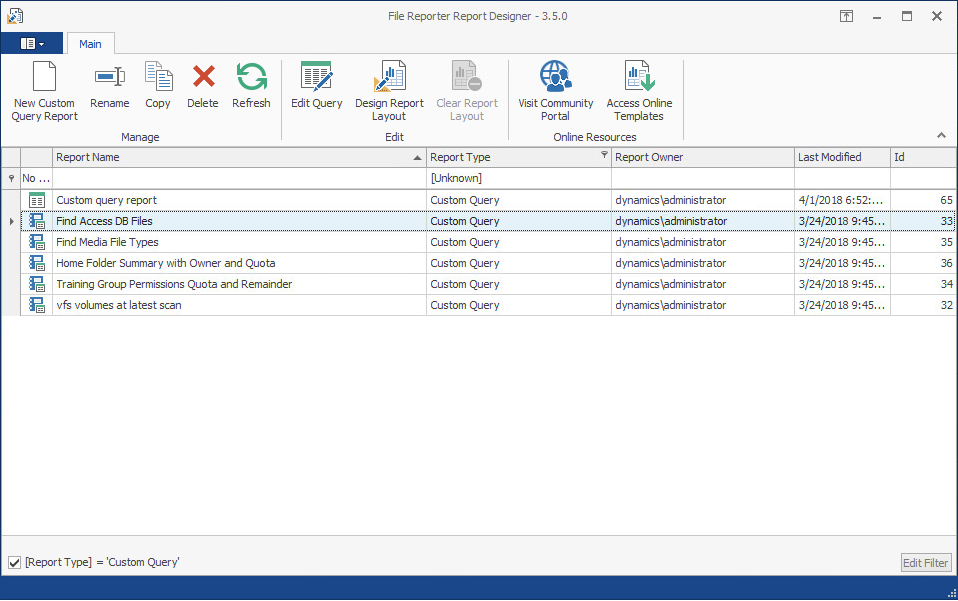Screen dimensions: 958x601
Task: Uncheck the Report Type filter checkbox
Action: click(x=14, y=563)
